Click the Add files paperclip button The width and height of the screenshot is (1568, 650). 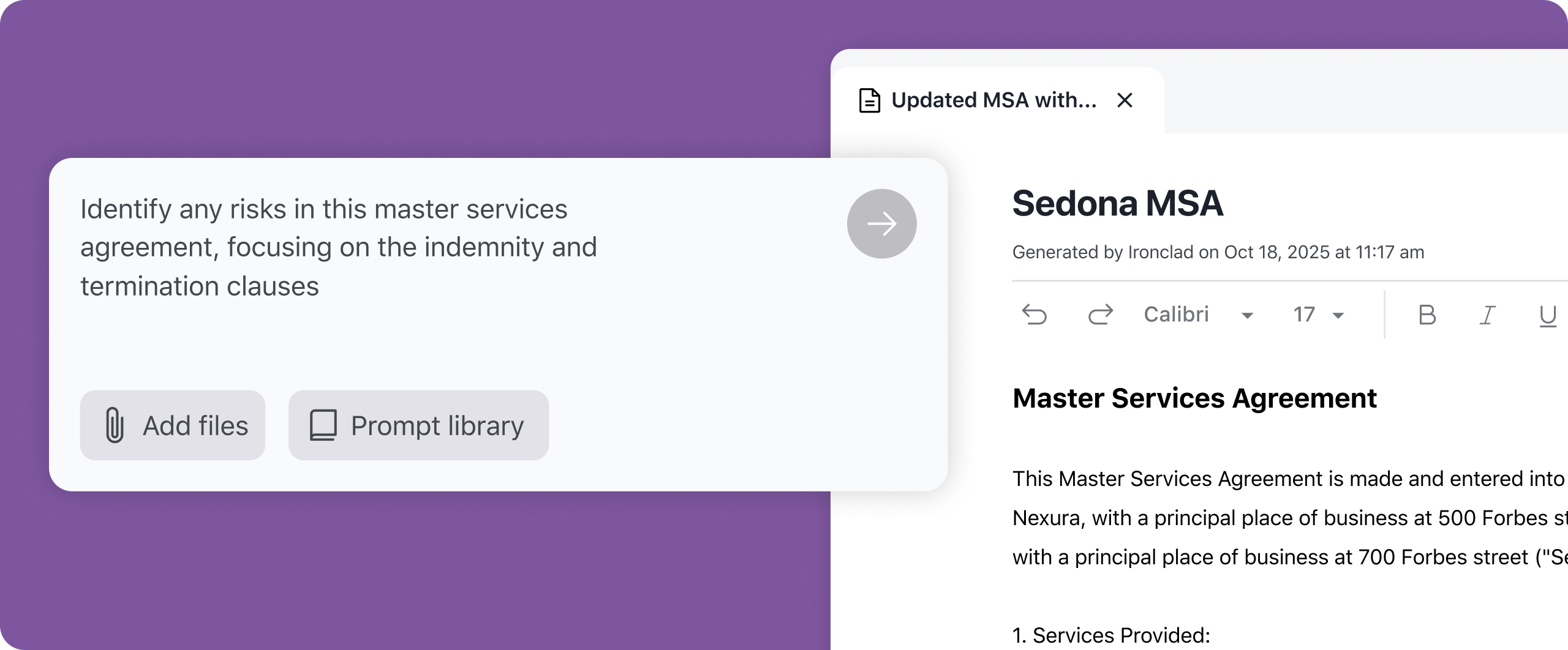click(172, 425)
